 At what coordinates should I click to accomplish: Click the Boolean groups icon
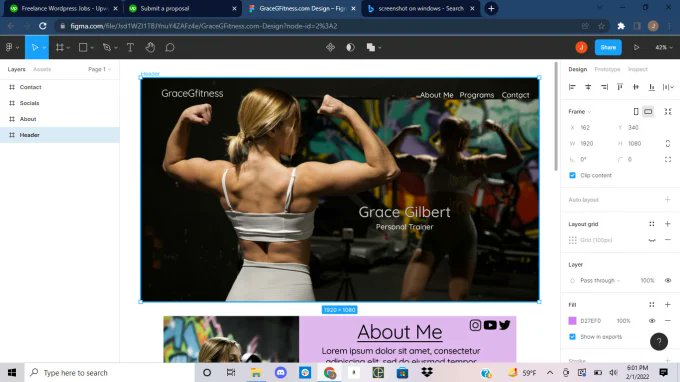[x=371, y=47]
